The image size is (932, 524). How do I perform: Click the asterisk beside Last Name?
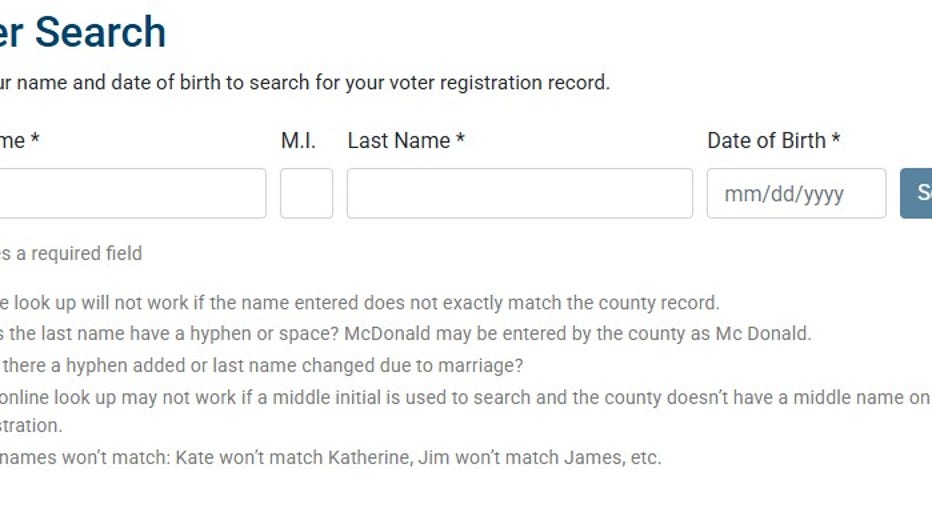[x=460, y=141]
